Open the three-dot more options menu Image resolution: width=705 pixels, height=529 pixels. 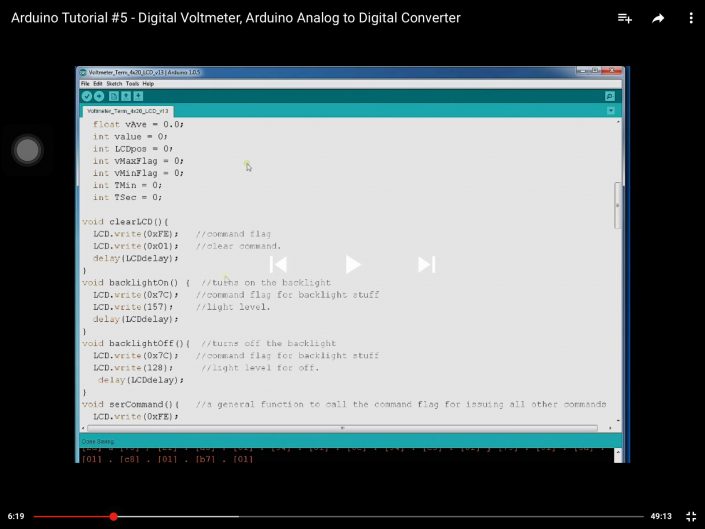tap(691, 18)
